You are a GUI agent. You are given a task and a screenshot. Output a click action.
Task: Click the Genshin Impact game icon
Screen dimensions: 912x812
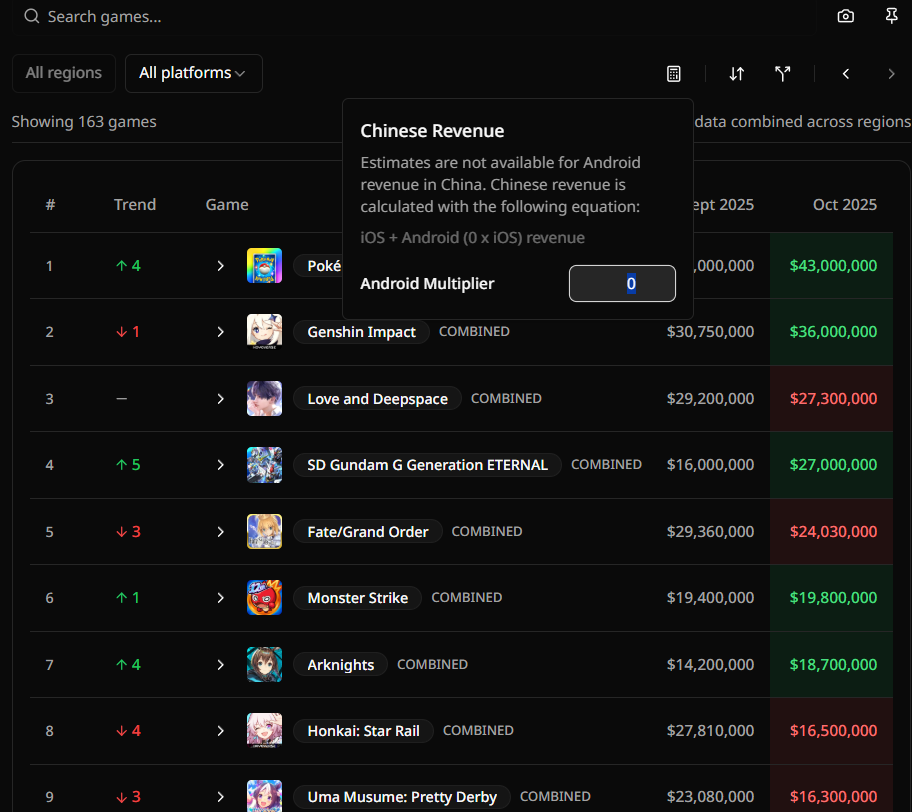[x=264, y=332]
